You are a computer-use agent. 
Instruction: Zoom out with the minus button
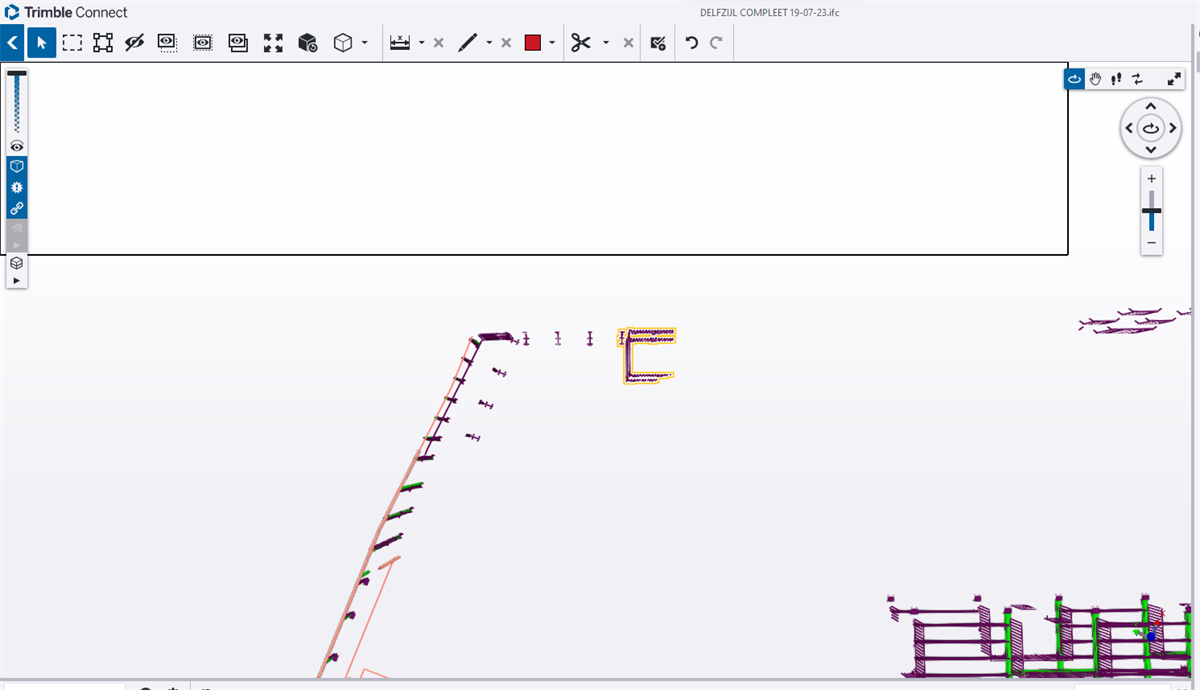pyautogui.click(x=1152, y=243)
